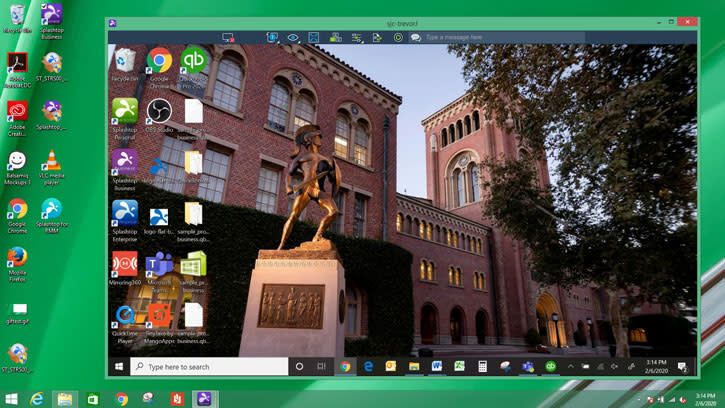Select the QuickBooks green desktop icon
The image size is (725, 408).
193,62
